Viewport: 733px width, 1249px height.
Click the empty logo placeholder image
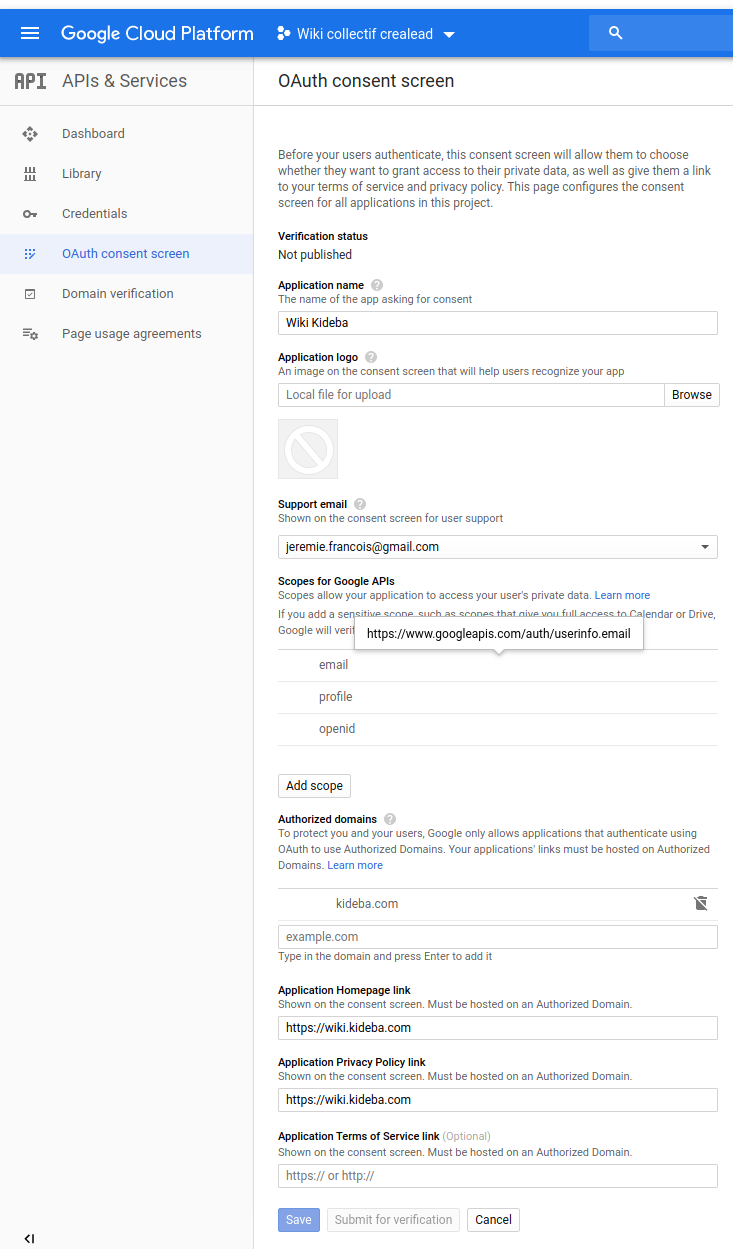click(x=308, y=449)
